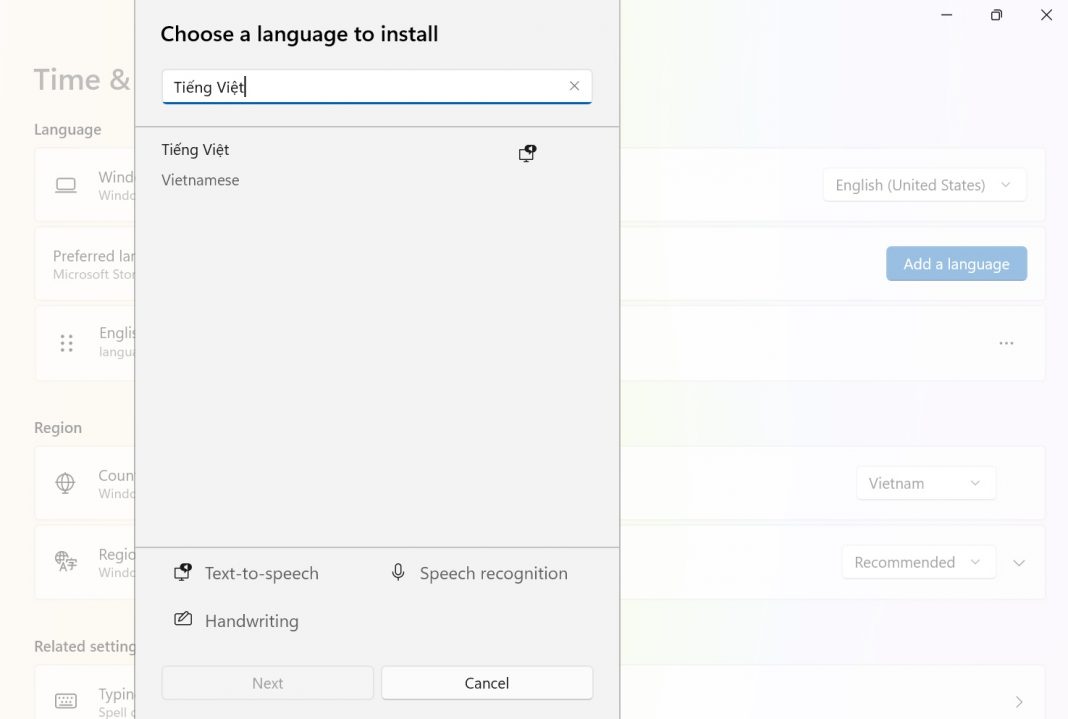
Task: Open the English (United States) language dropdown
Action: click(924, 185)
